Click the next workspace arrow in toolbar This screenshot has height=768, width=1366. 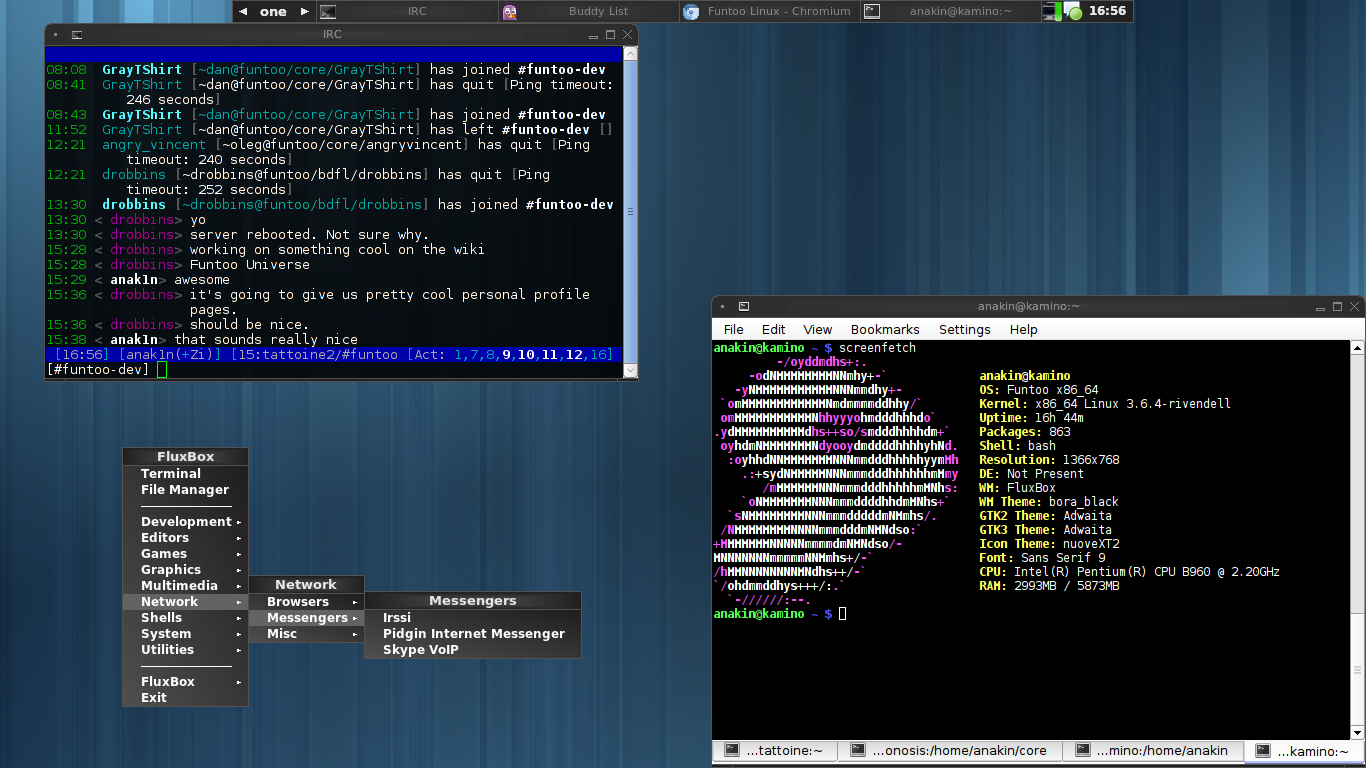click(305, 12)
